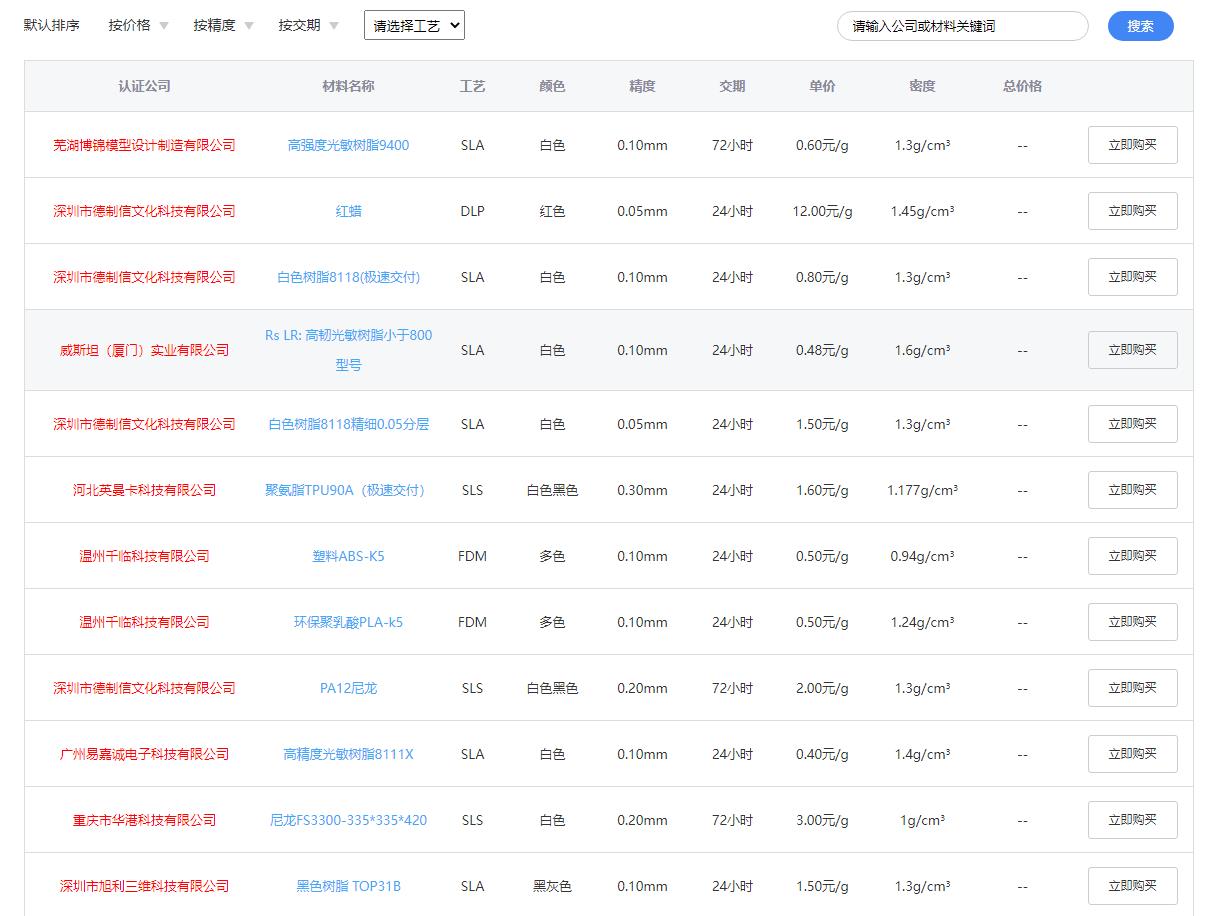Buy the 红蜡 DLP material now
Screen dimensions: 1215x916
[1132, 211]
